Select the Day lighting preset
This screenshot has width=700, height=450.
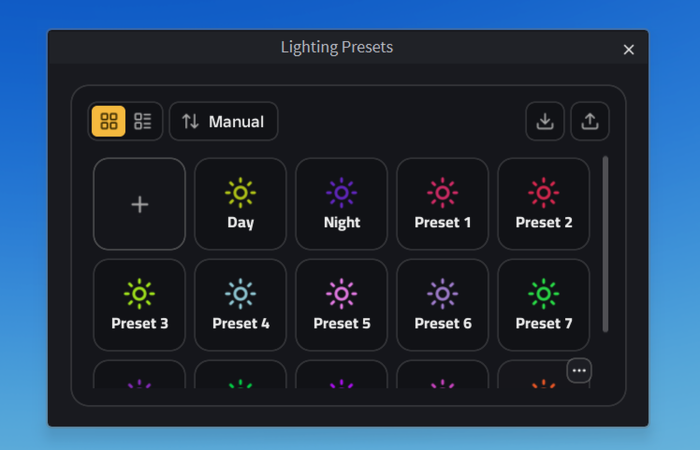tap(240, 204)
